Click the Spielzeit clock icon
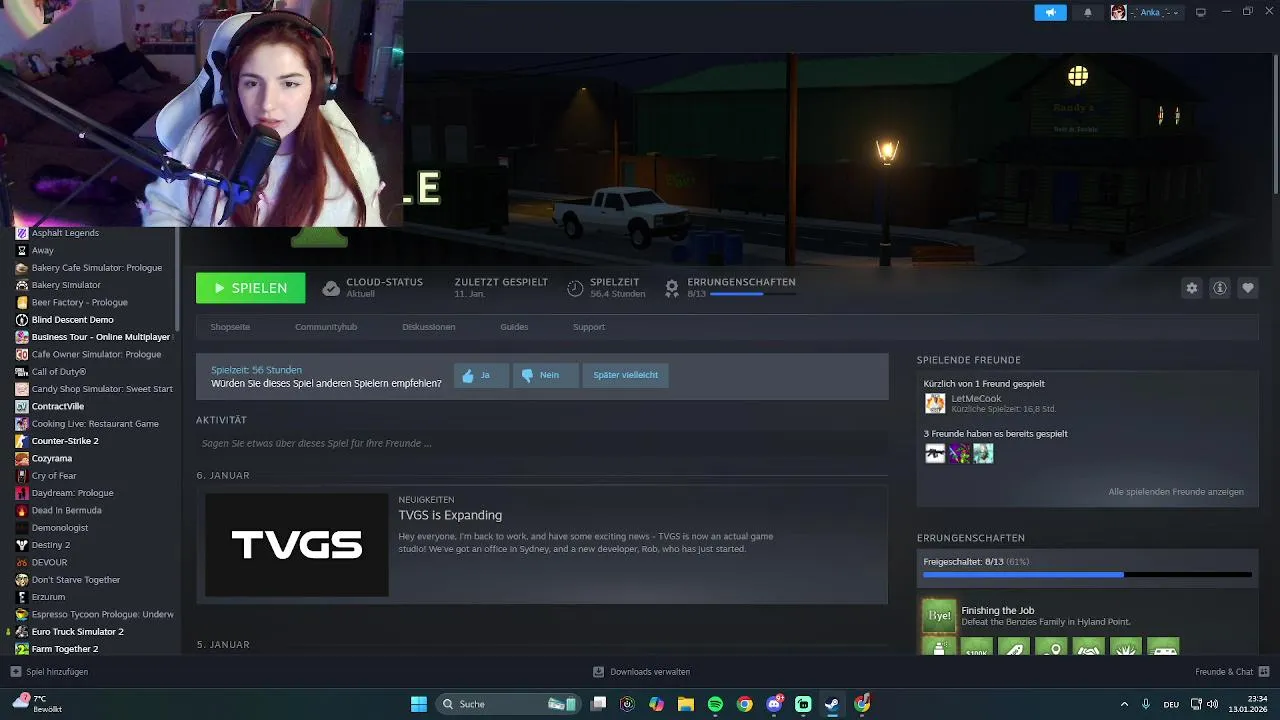Viewport: 1280px width, 720px height. tap(575, 289)
